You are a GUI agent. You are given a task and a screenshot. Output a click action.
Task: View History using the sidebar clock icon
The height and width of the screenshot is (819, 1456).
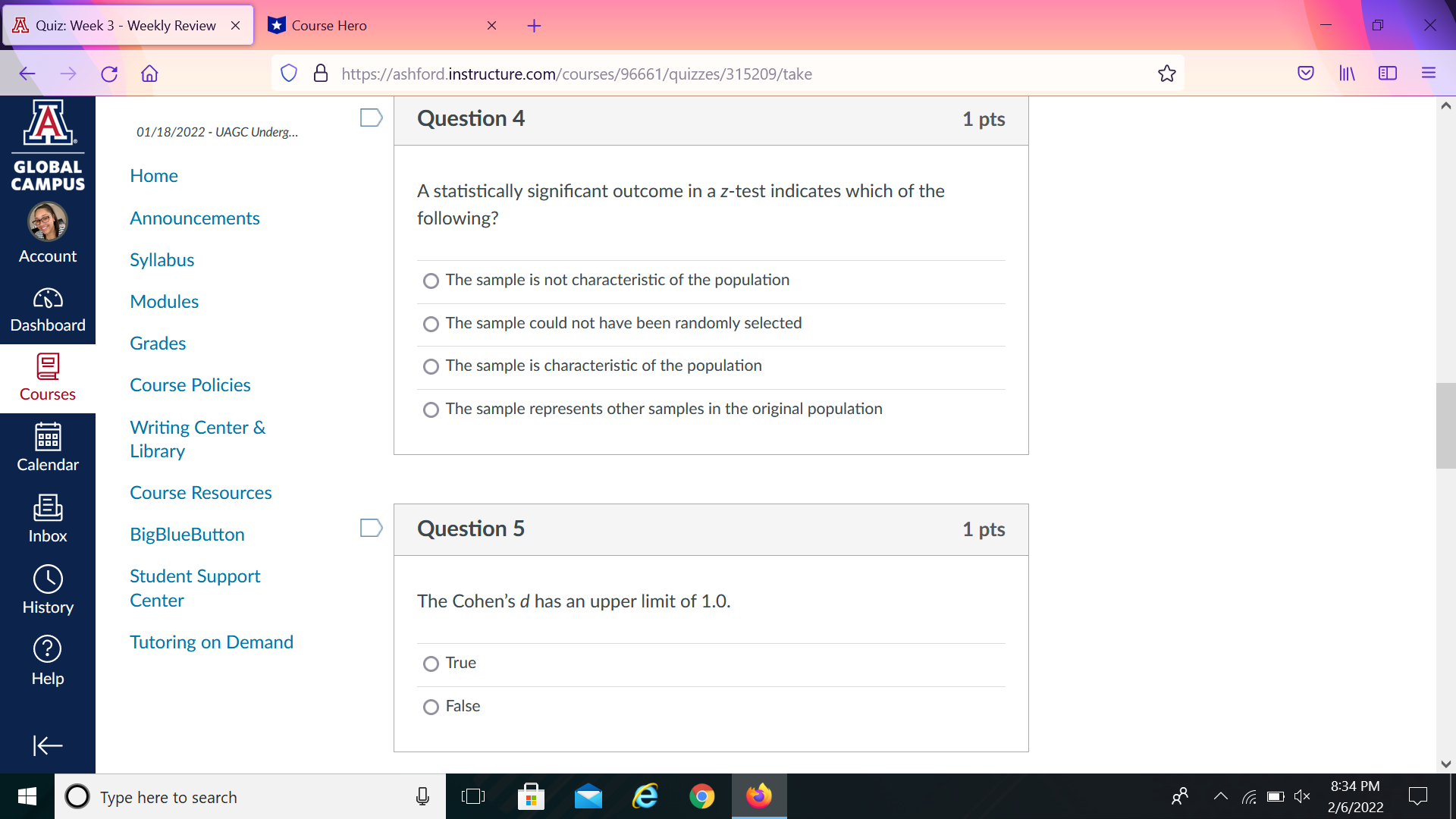pos(48,588)
